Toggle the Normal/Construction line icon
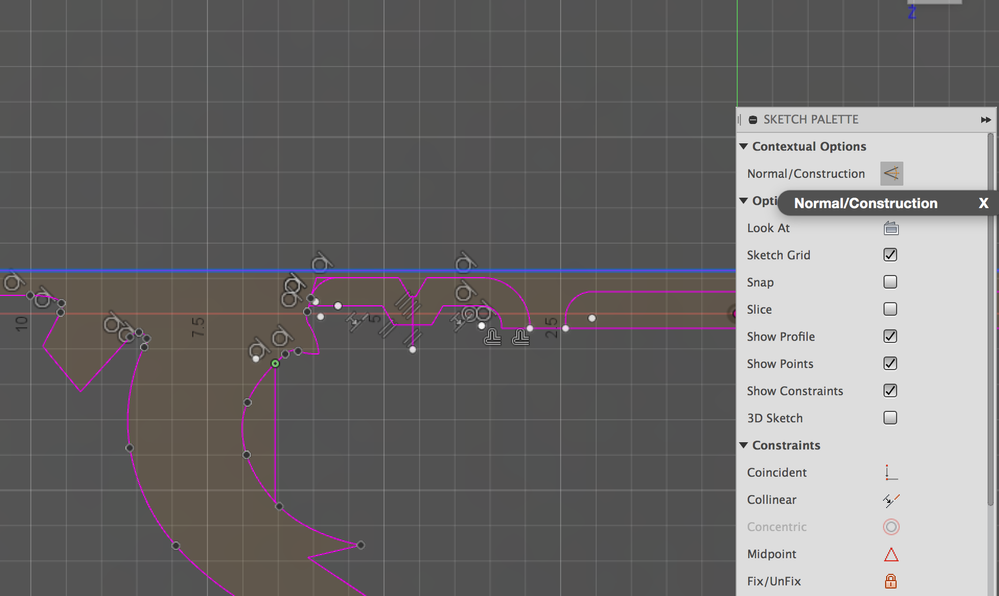 click(x=891, y=173)
